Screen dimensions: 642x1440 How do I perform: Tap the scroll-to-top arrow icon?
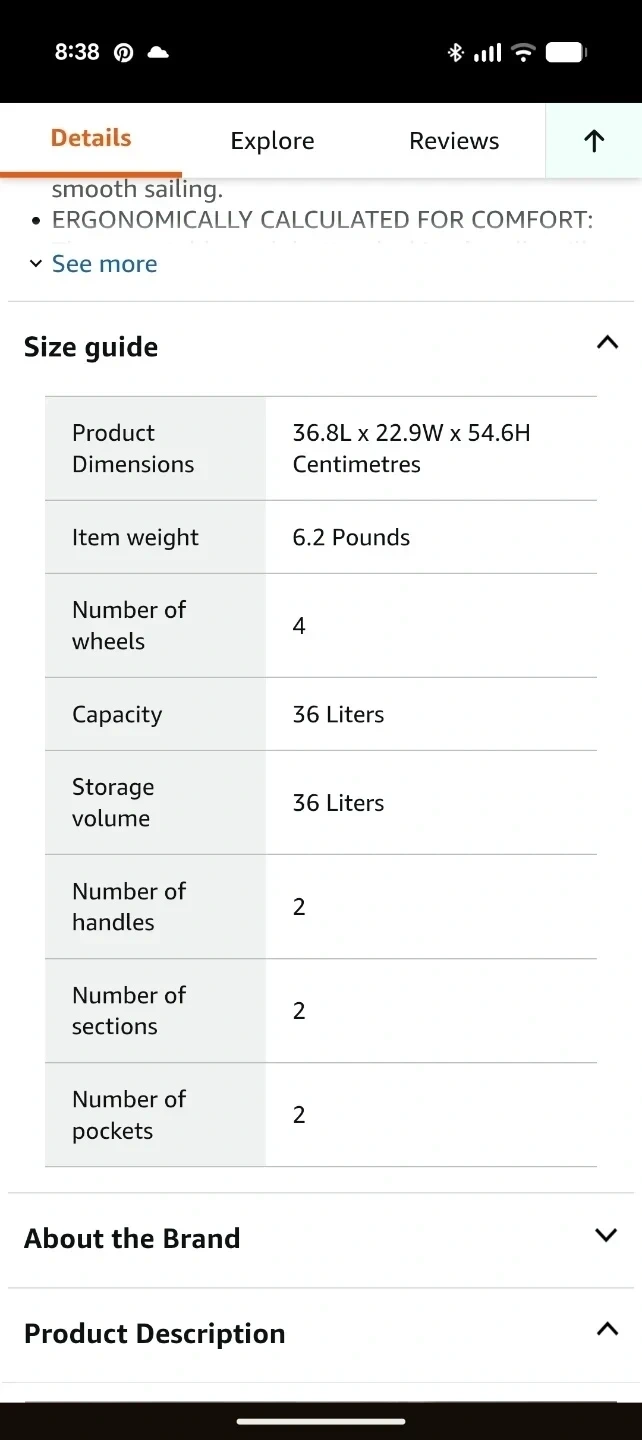pos(594,141)
